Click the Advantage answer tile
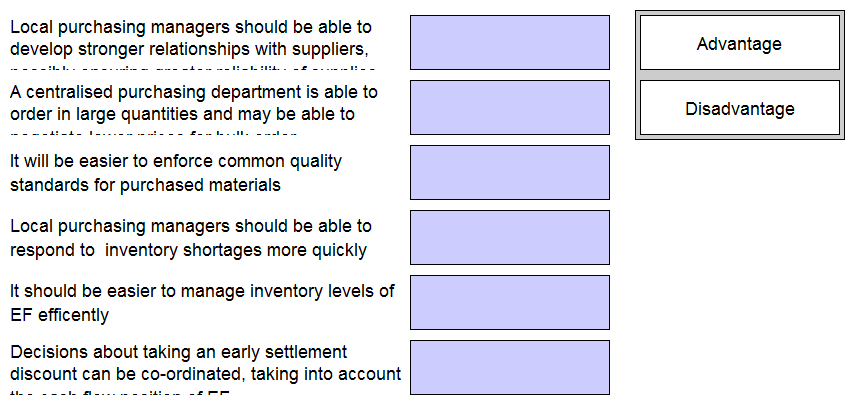This screenshot has width=858, height=414. tap(739, 43)
